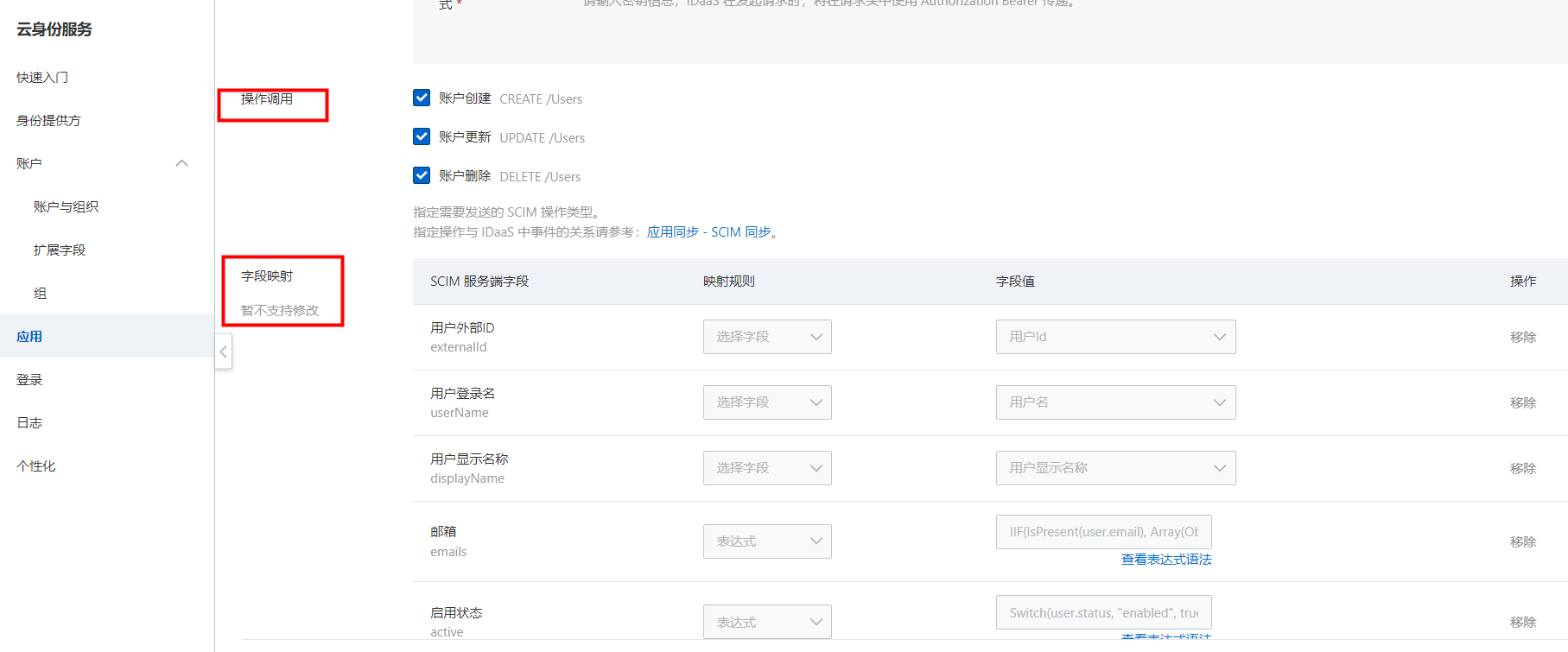Uncheck the 账户删除 DELETE /Users checkbox
Viewport: 1568px width, 652px height.
click(x=422, y=175)
